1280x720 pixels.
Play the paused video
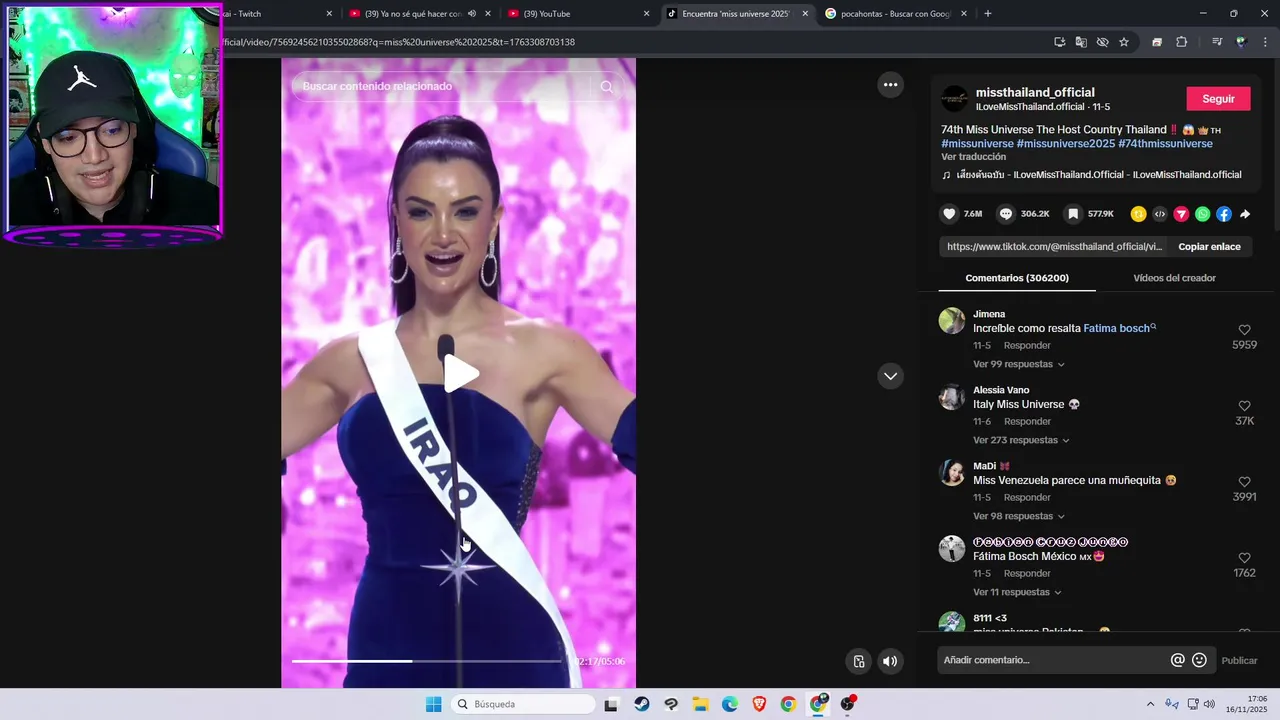coord(459,374)
